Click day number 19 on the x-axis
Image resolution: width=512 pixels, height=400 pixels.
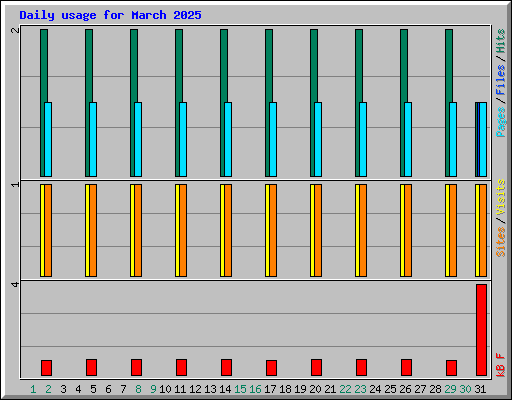[x=300, y=389]
